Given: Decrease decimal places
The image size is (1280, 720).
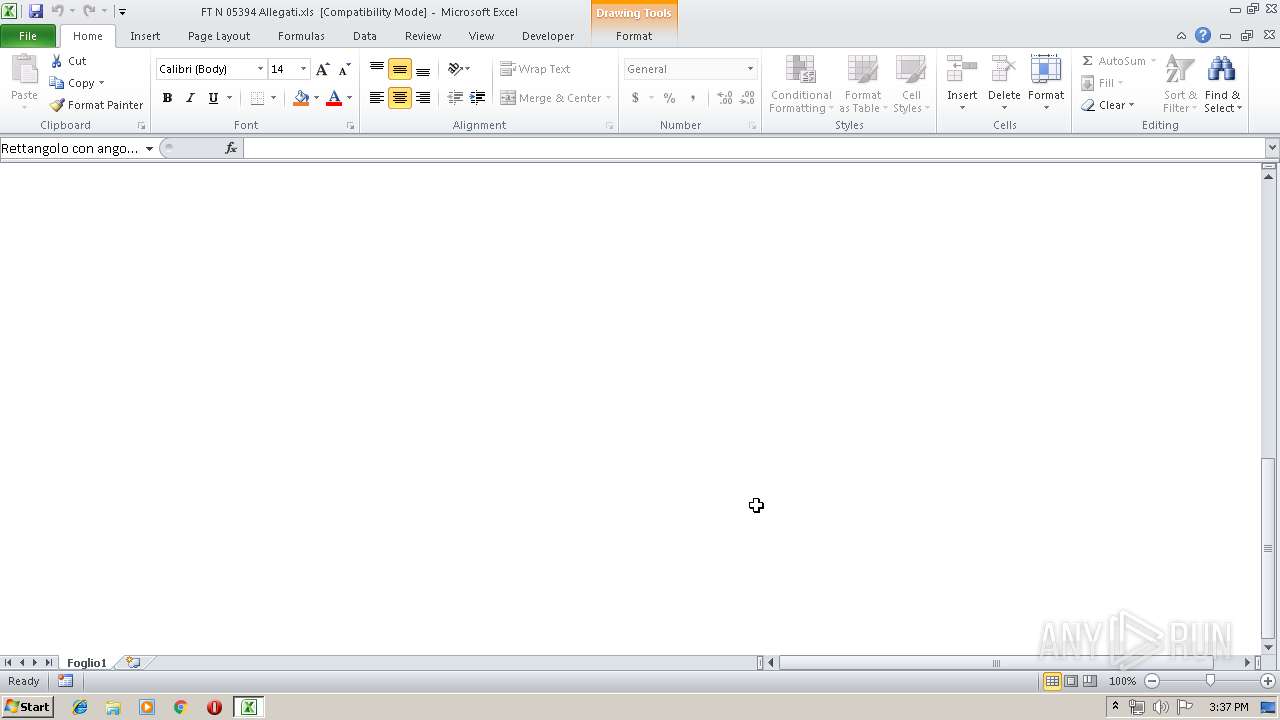Looking at the screenshot, I should (x=747, y=98).
